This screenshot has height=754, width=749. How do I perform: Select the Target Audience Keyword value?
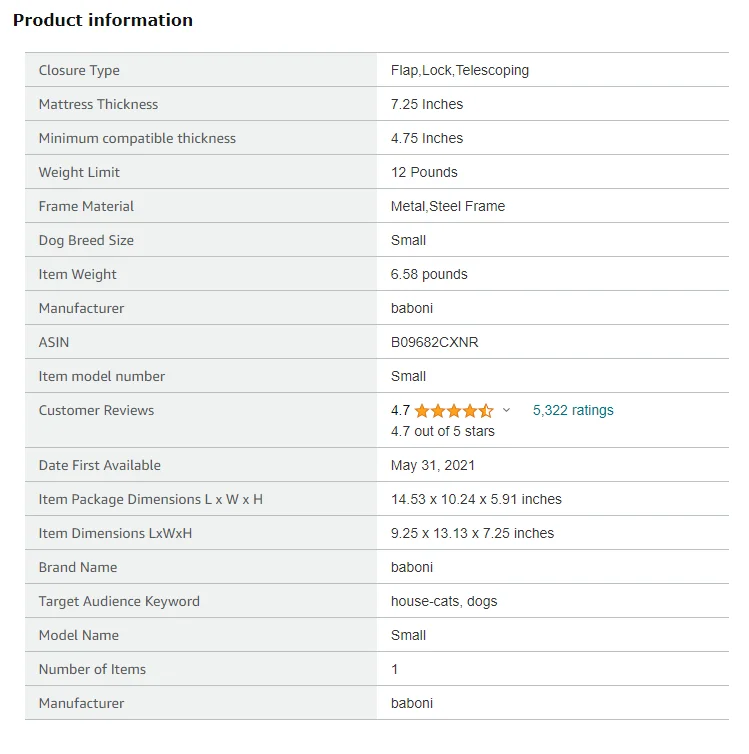(x=444, y=601)
